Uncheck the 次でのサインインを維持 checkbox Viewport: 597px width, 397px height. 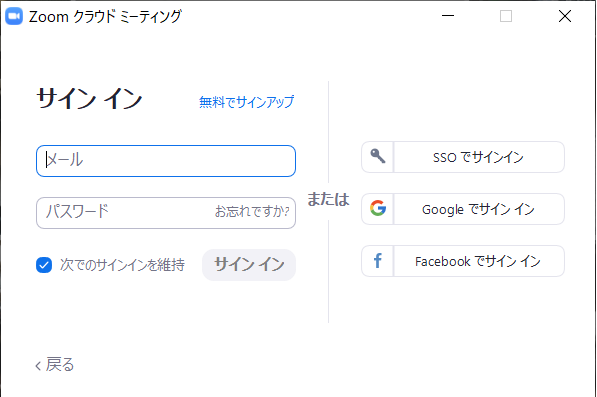pos(44,265)
